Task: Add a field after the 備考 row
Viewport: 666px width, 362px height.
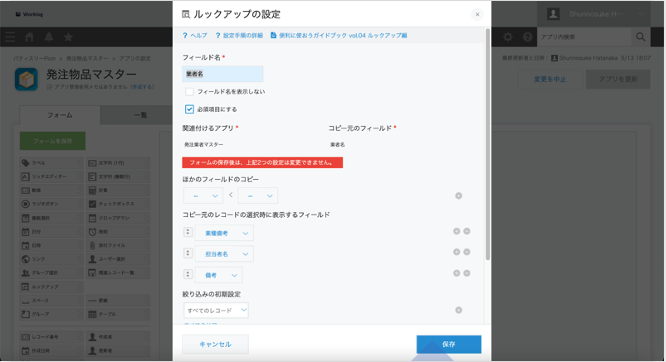Action: click(457, 273)
